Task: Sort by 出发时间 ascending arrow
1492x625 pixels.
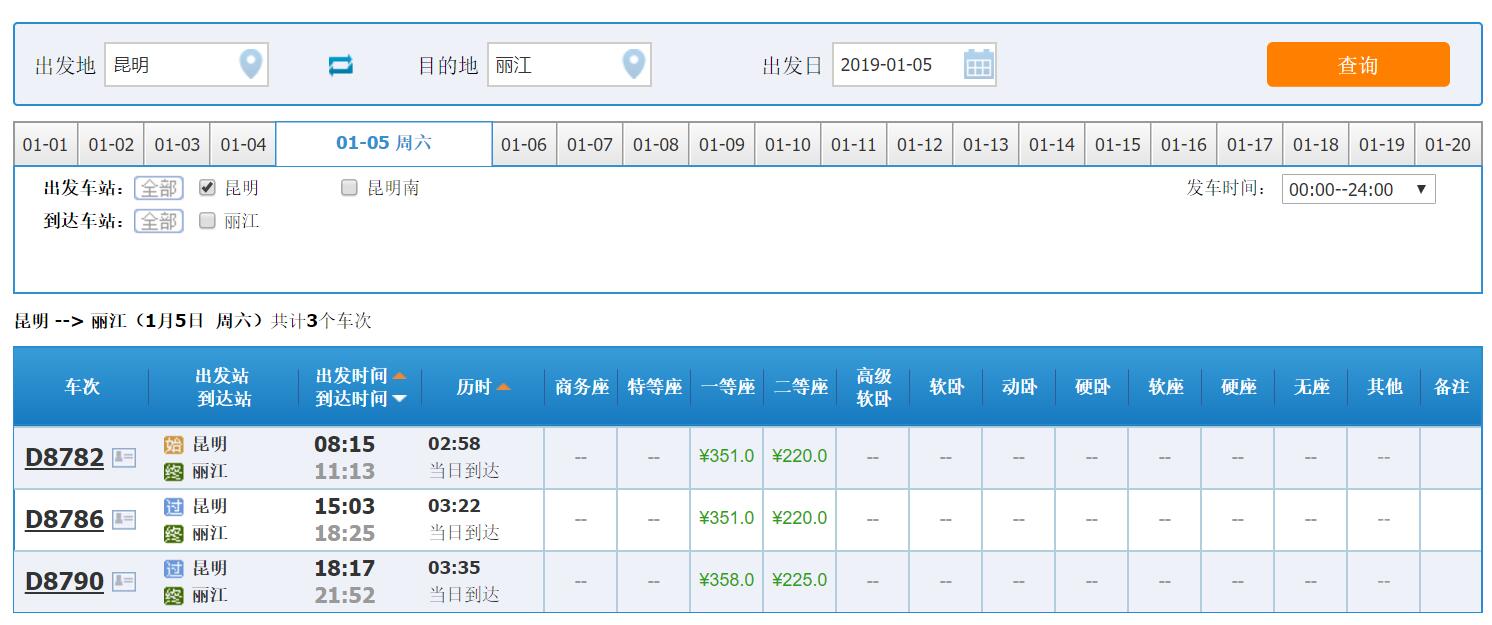Action: click(399, 376)
